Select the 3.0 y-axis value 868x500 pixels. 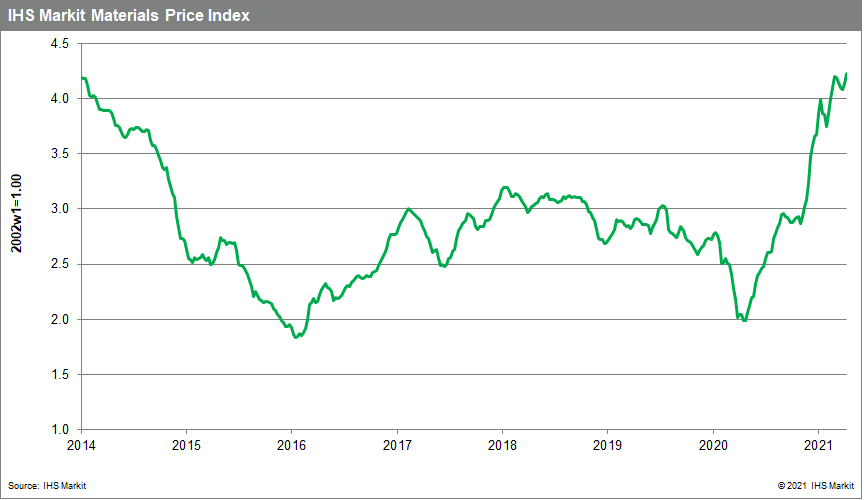[x=59, y=209]
